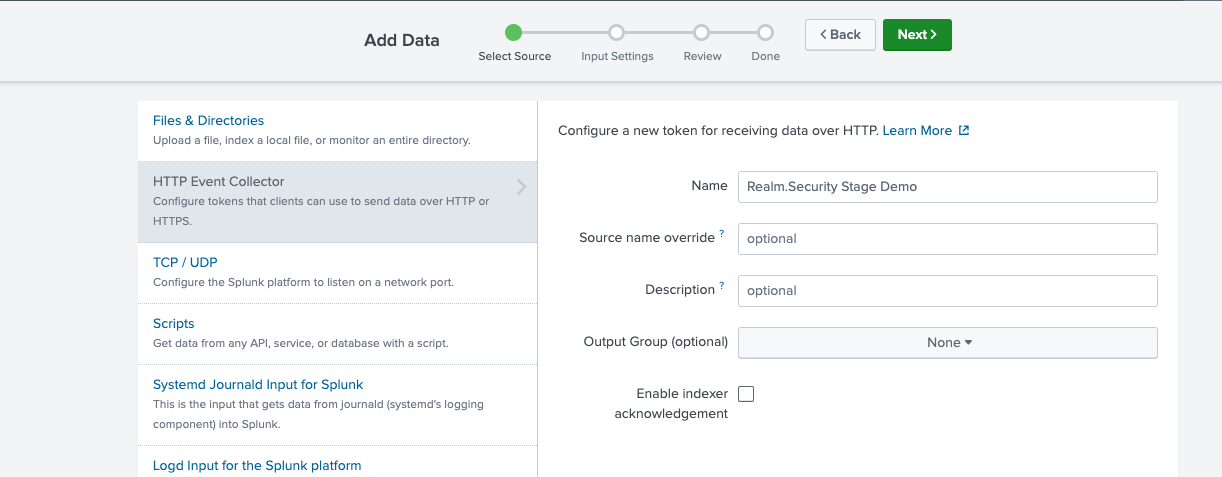
Task: Go back with the Back button
Action: click(840, 35)
